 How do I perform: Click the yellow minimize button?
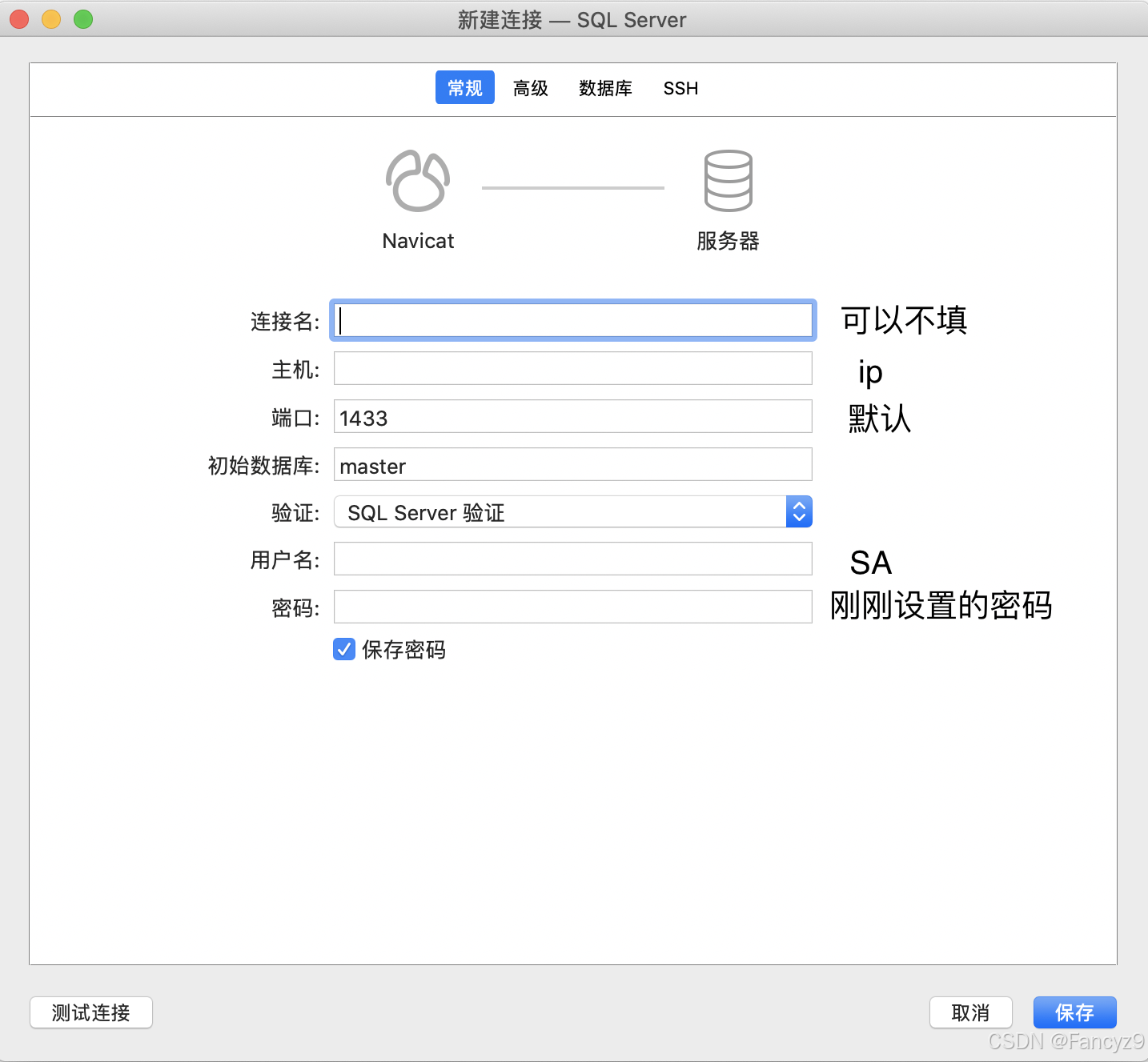point(50,19)
